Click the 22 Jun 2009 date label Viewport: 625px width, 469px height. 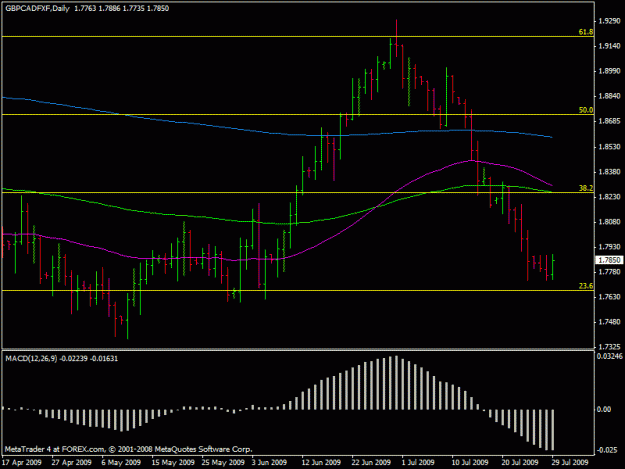[371, 462]
